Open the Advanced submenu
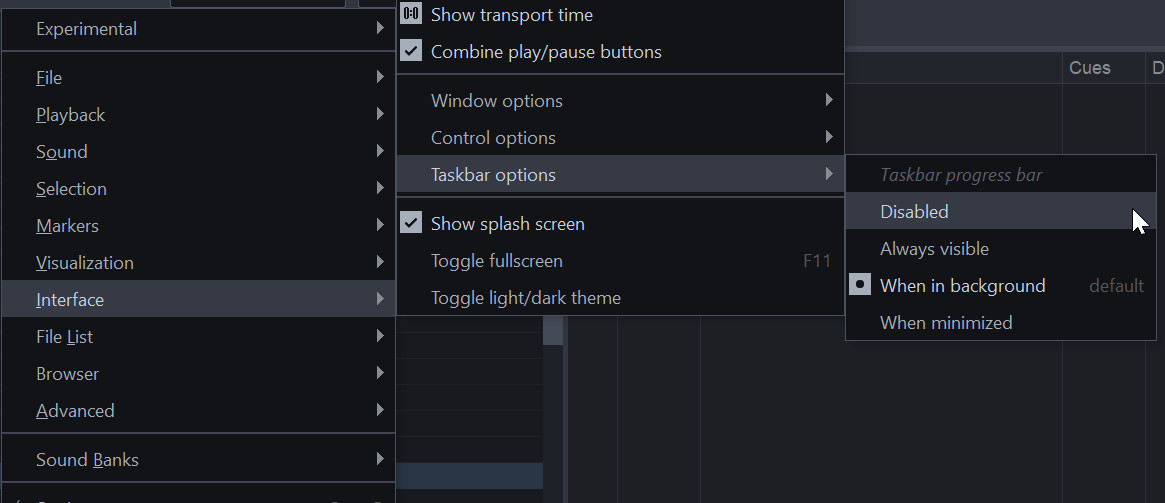This screenshot has width=1165, height=503. tap(75, 411)
